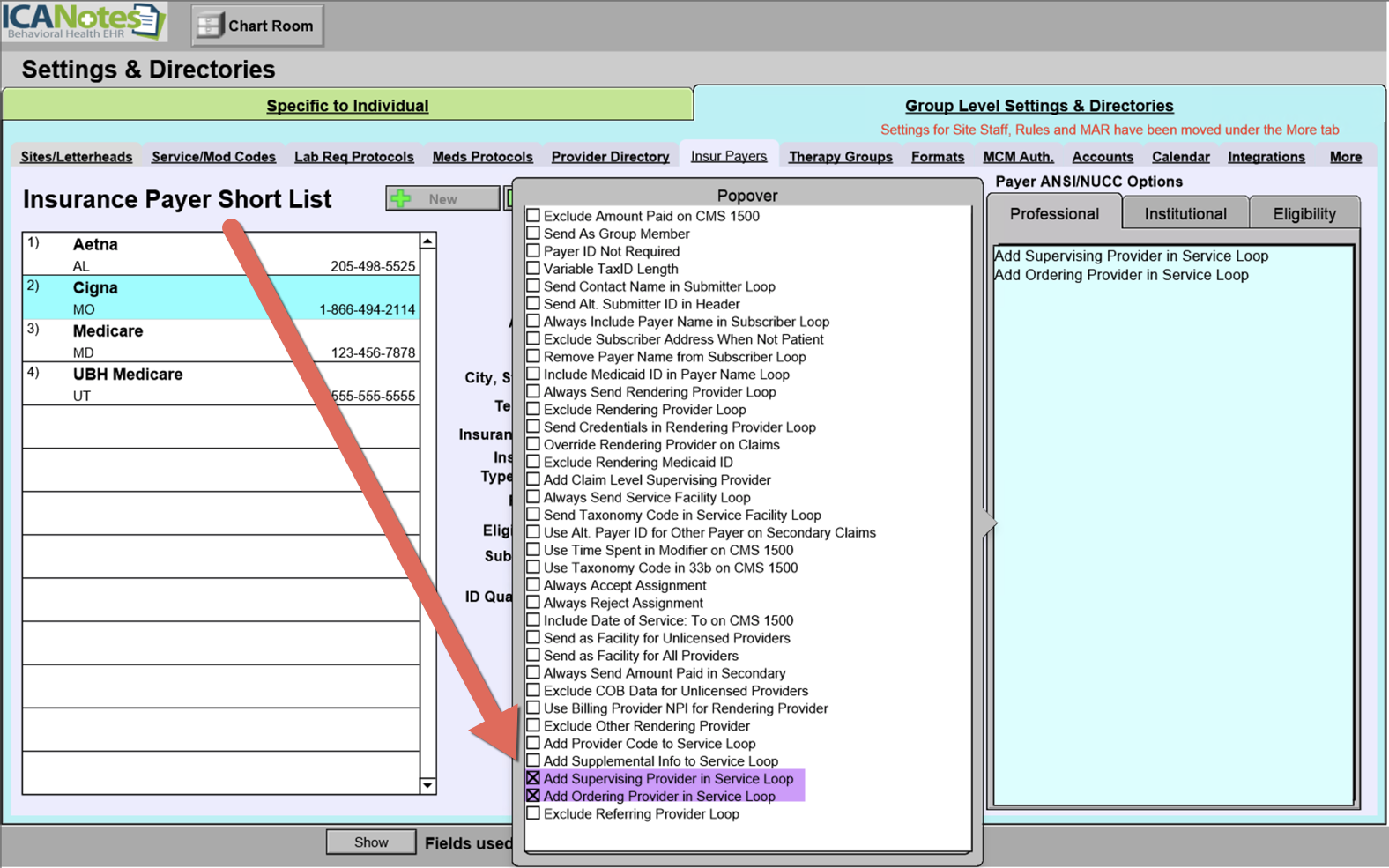Check Include Date of Service: To option
Viewport: 1389px width, 868px height.
pyautogui.click(x=533, y=619)
